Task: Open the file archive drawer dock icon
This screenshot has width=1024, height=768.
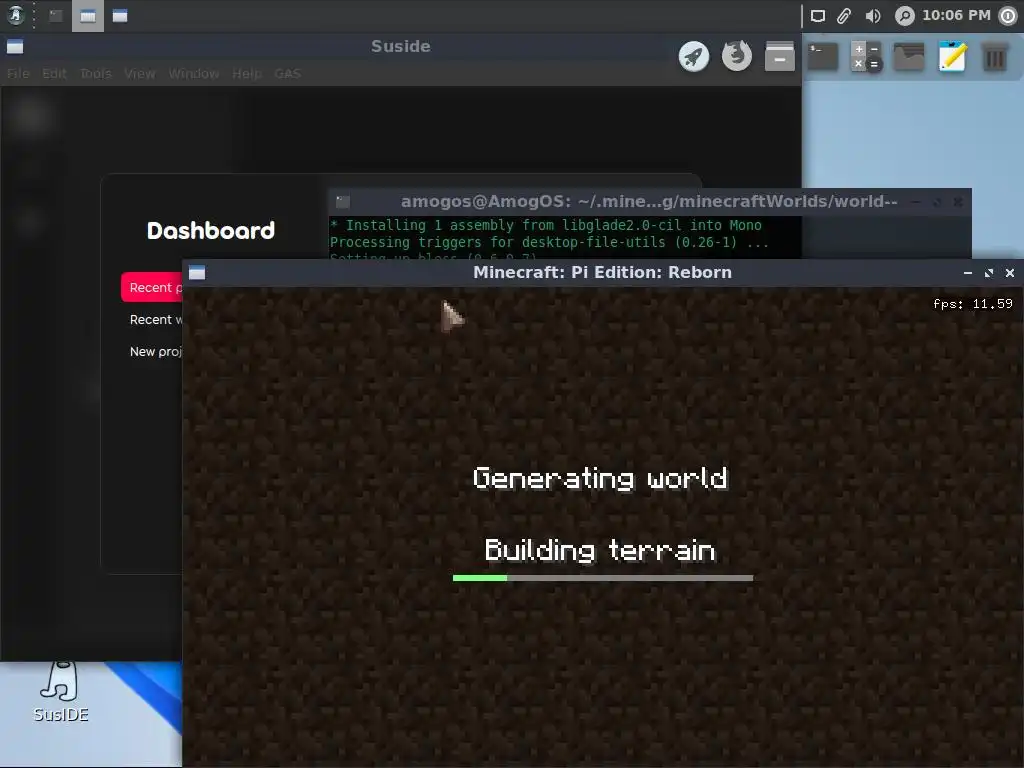Action: tap(780, 57)
